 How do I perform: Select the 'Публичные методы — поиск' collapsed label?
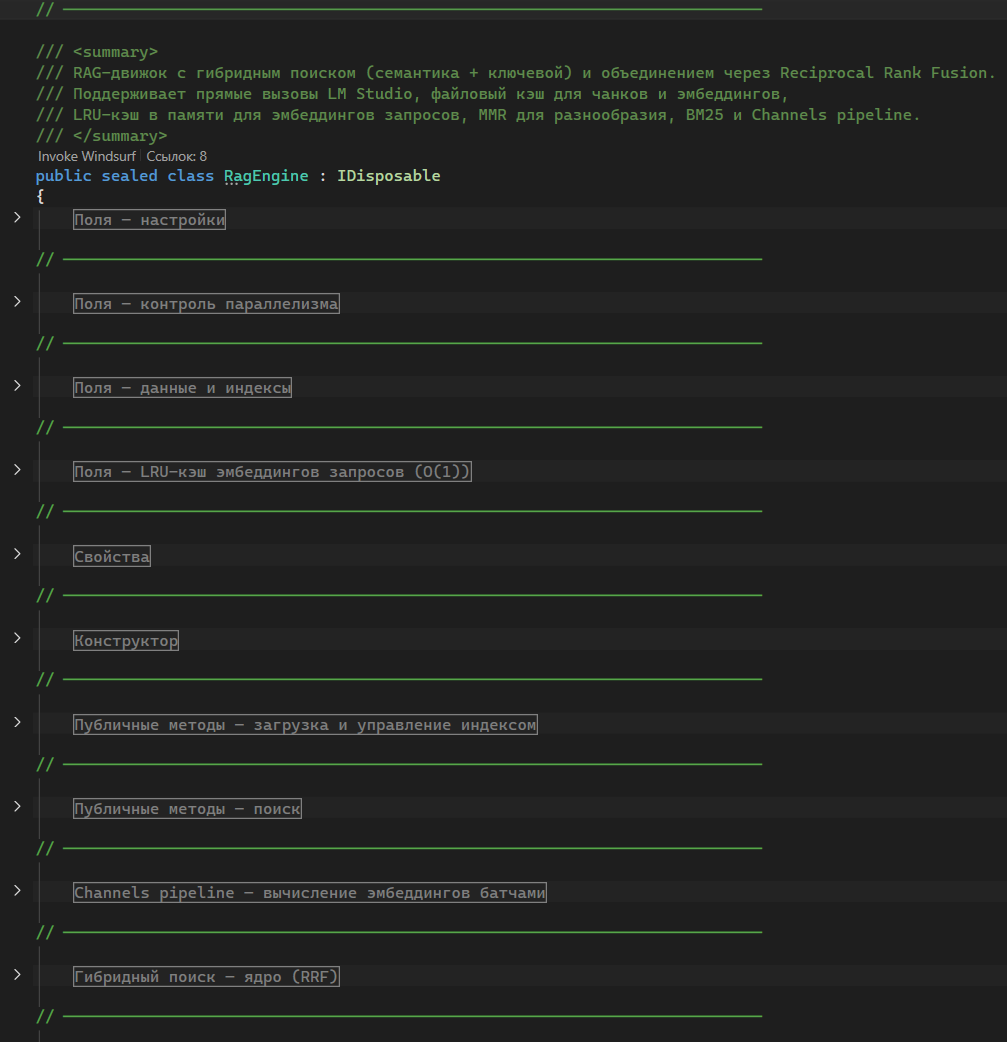point(187,809)
